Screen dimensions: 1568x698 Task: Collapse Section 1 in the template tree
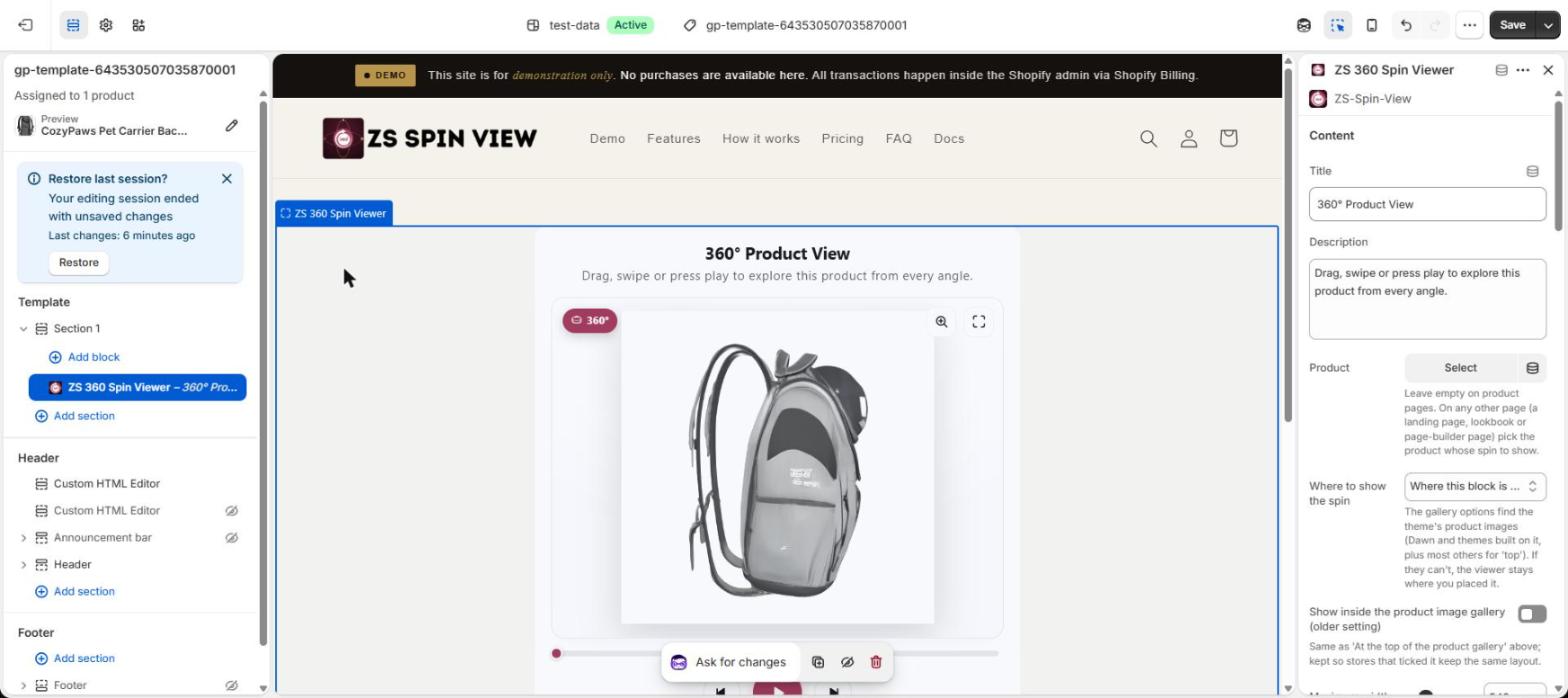tap(24, 329)
